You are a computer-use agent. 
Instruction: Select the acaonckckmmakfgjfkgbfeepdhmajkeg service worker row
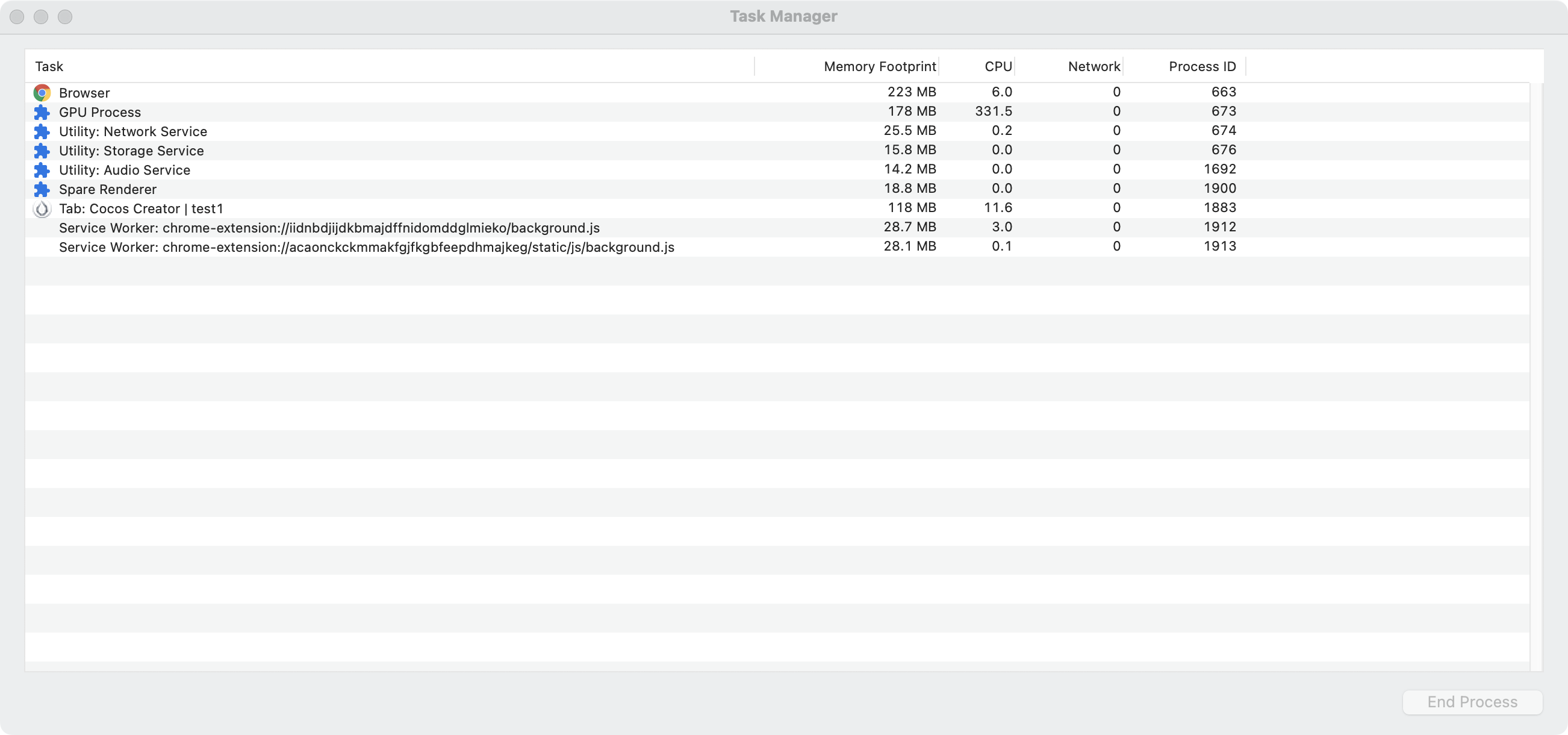coord(367,247)
